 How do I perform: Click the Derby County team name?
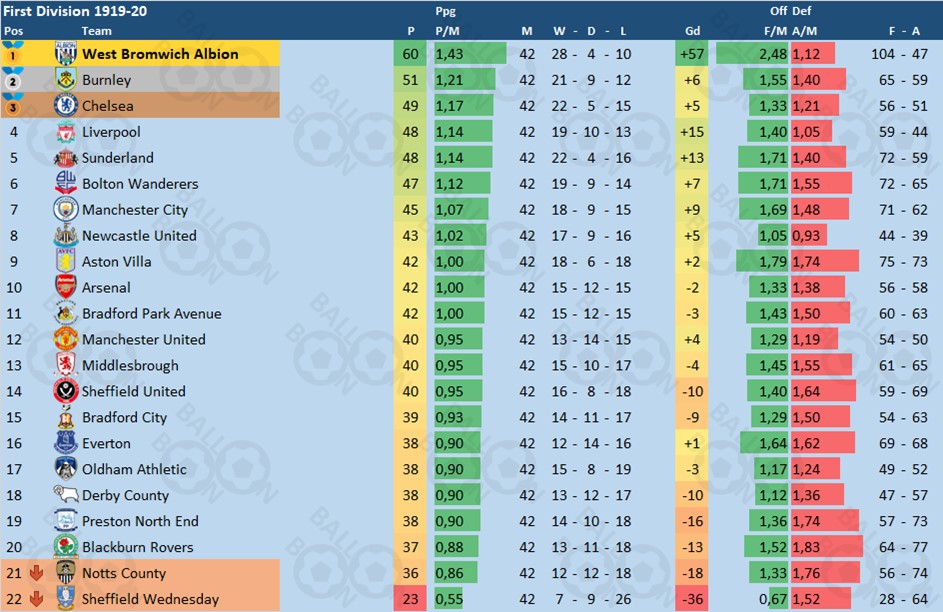coord(125,495)
